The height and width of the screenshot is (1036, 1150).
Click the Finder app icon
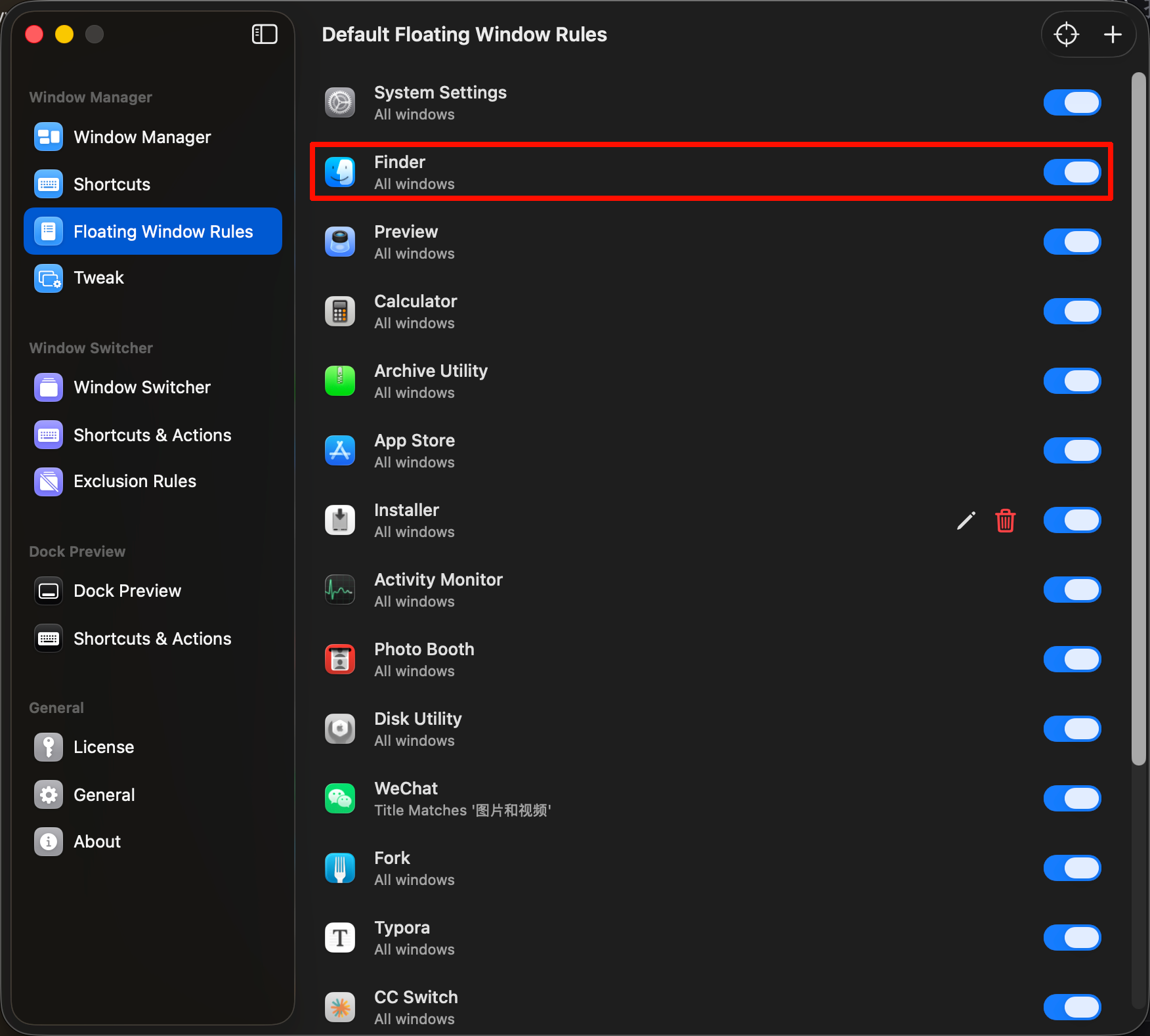[340, 172]
